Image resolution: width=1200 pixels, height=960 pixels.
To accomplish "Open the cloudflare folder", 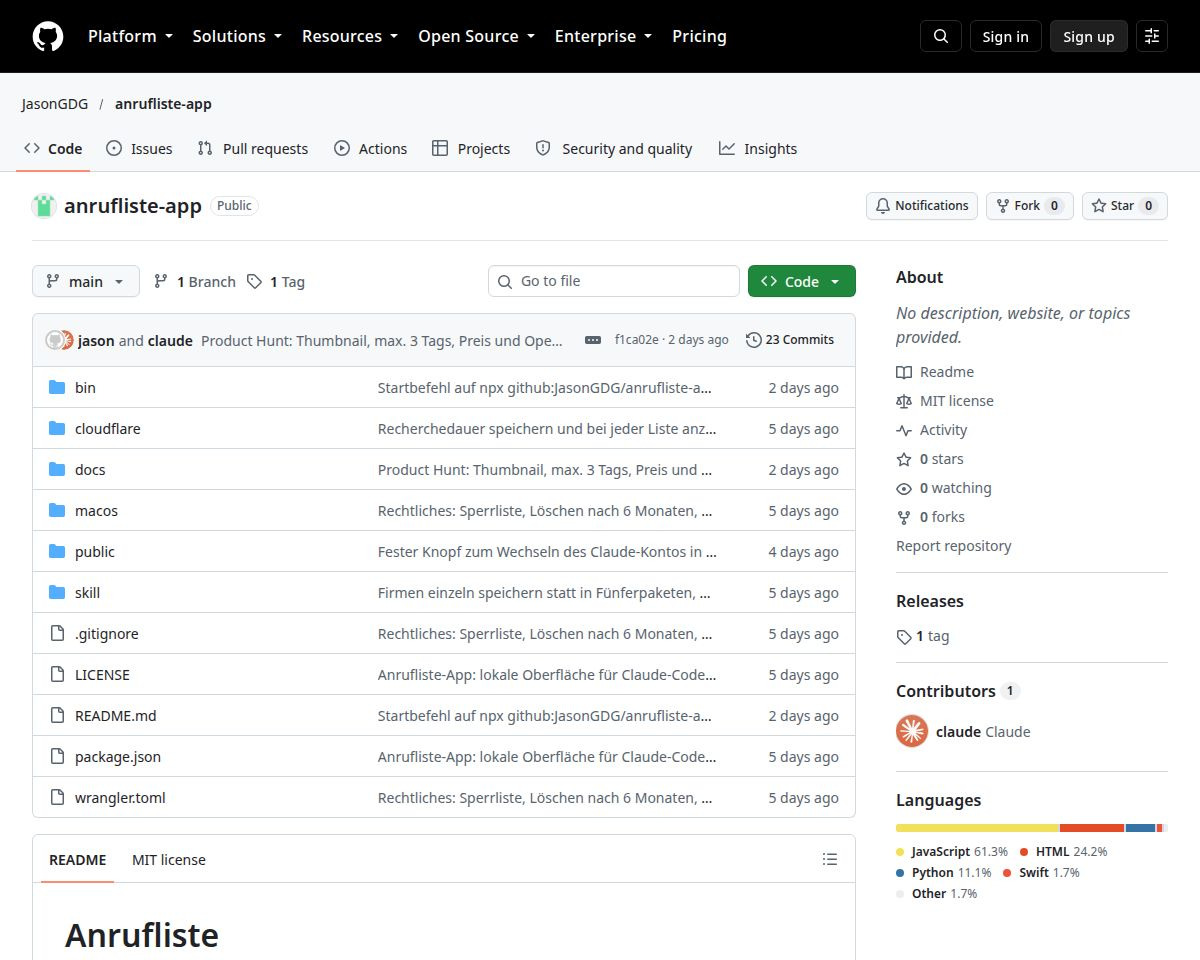I will pos(107,429).
